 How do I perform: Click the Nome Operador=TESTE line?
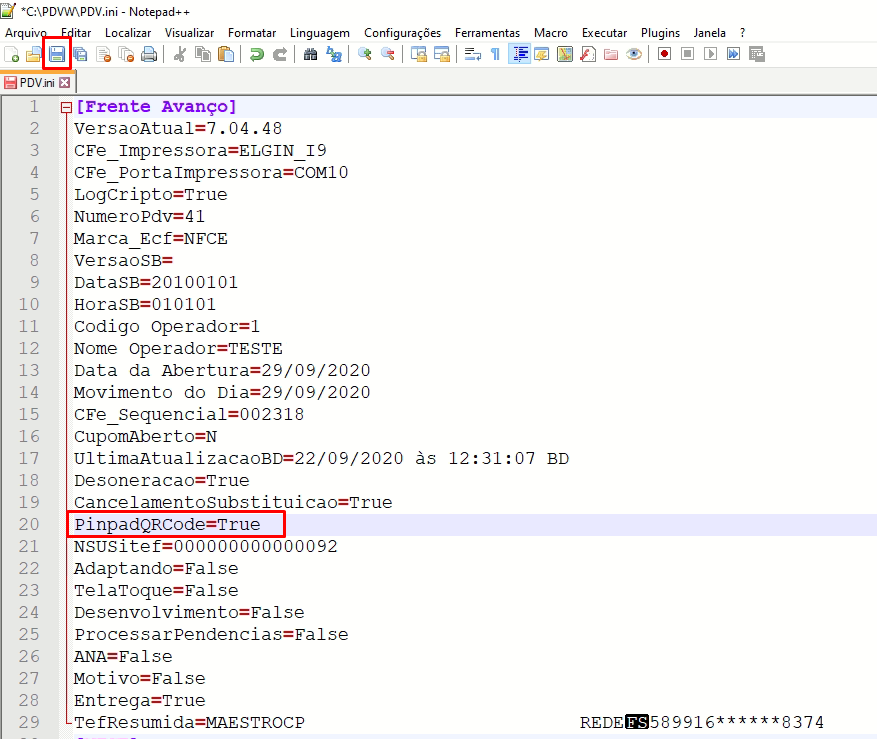[x=178, y=349]
